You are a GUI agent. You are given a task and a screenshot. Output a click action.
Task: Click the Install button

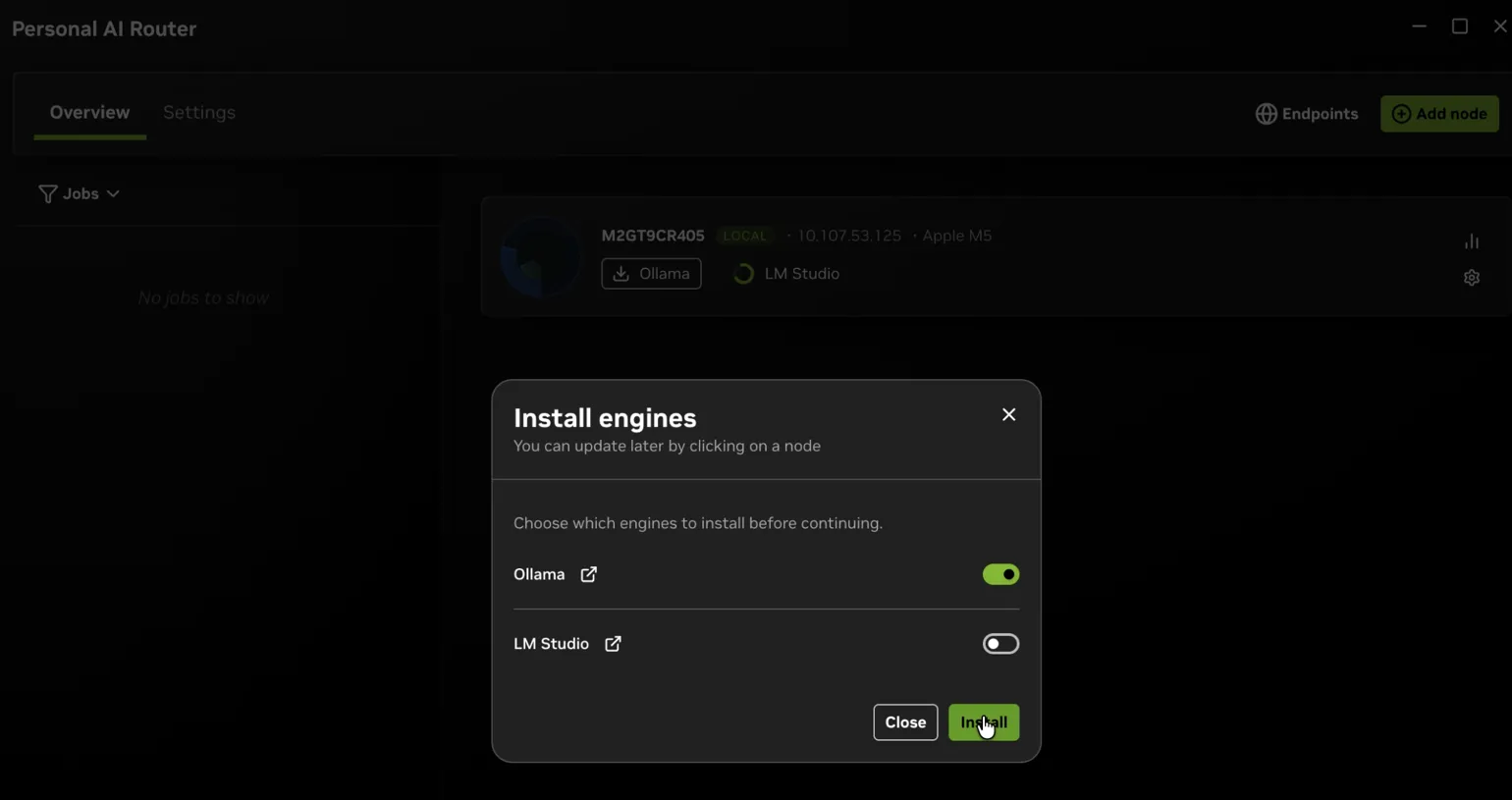[984, 722]
